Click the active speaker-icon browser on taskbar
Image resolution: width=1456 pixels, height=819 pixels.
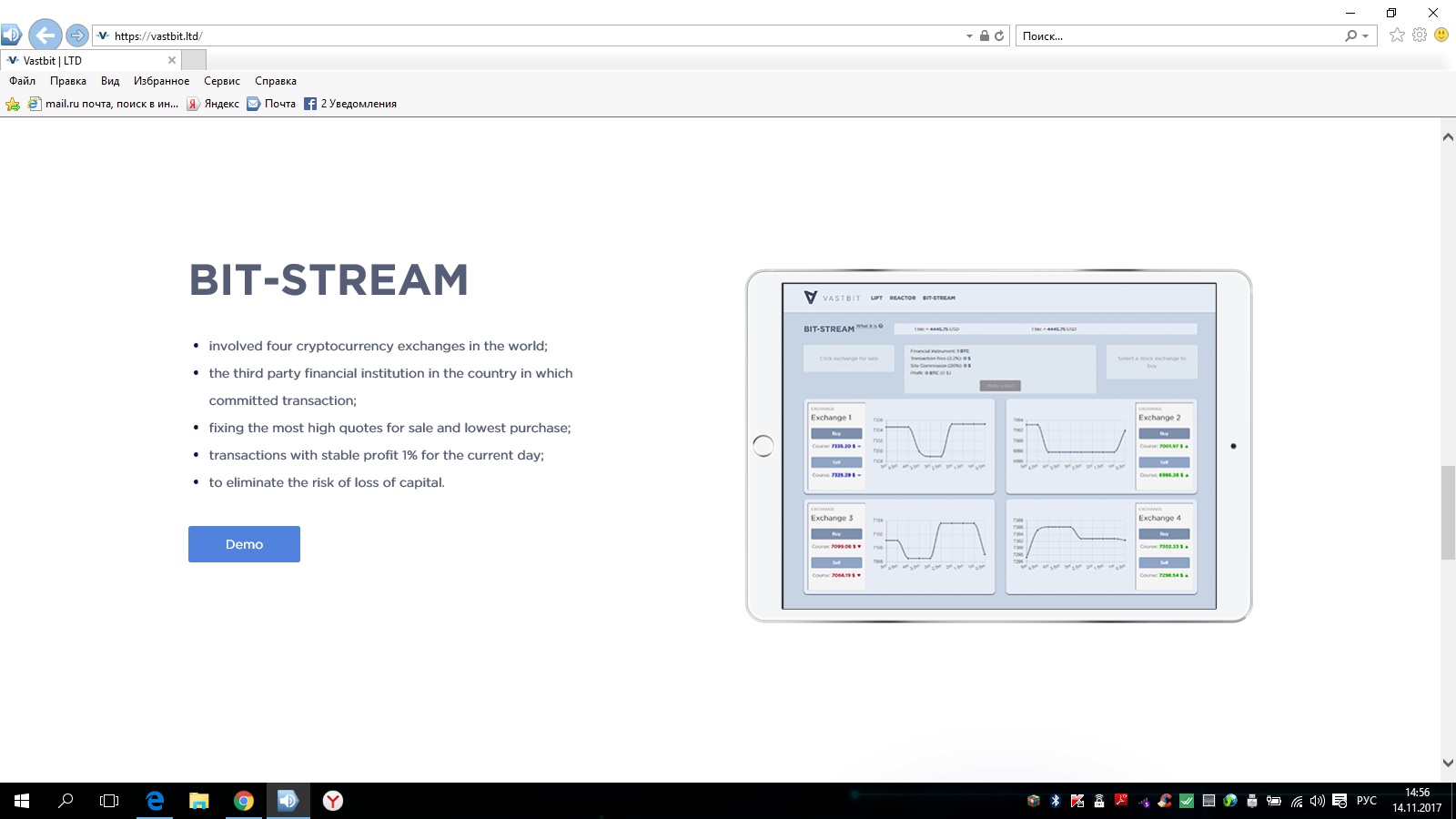288,801
